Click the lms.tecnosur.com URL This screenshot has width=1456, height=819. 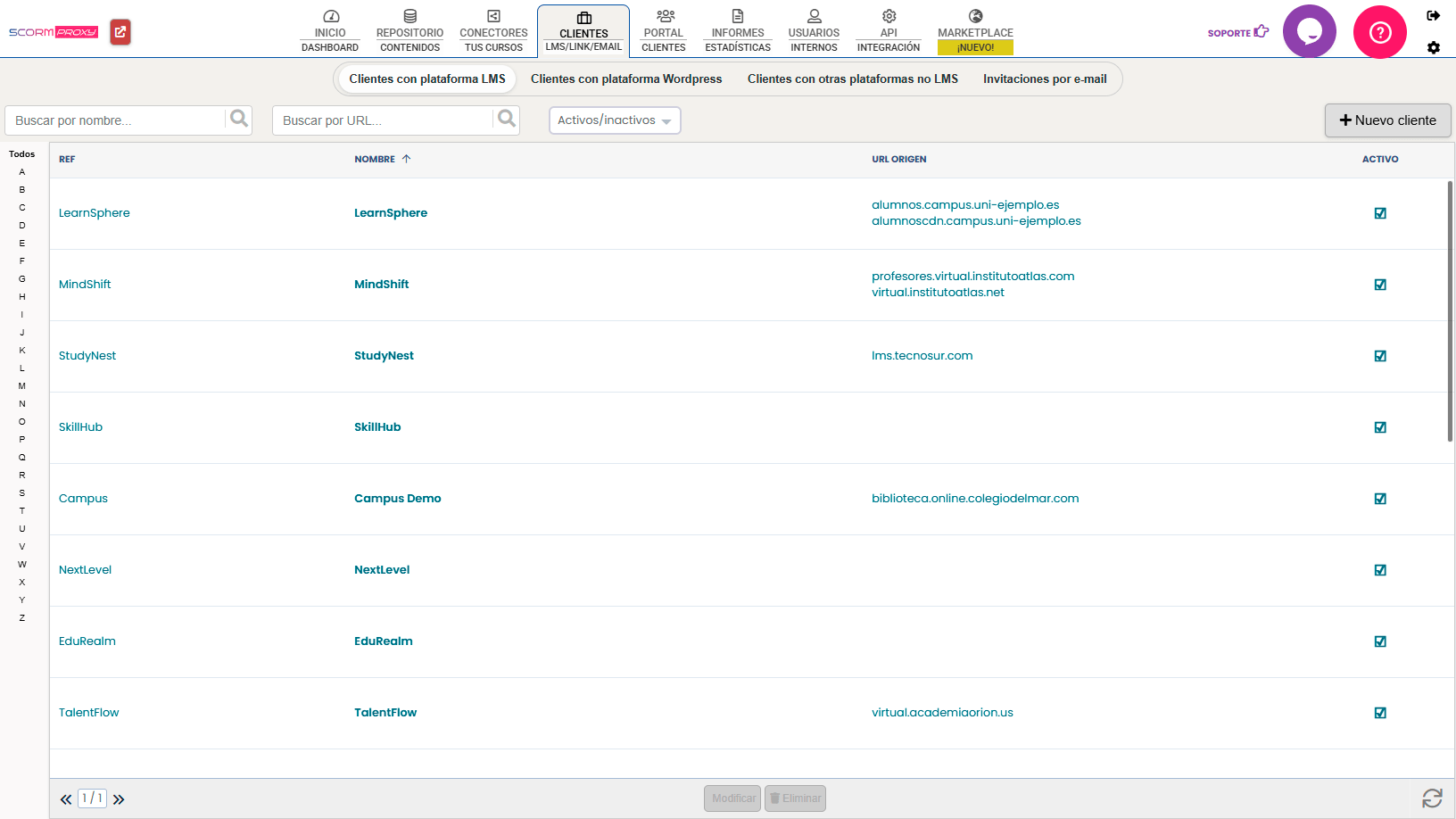coord(922,355)
